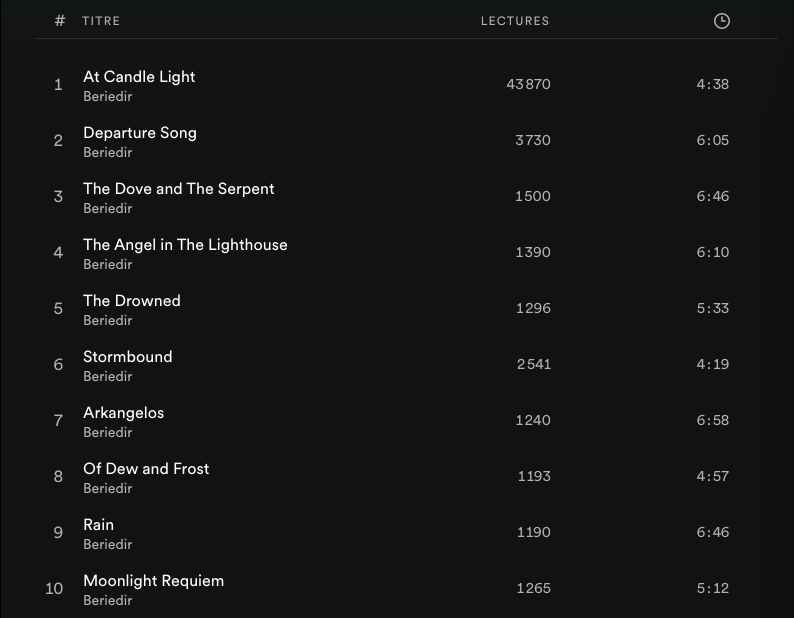Select Moonlight Requiem track title
Screen dimensions: 794x618
click(153, 581)
